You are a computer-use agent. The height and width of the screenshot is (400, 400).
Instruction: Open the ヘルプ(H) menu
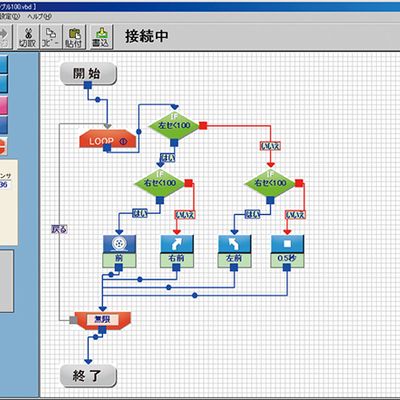[40, 16]
